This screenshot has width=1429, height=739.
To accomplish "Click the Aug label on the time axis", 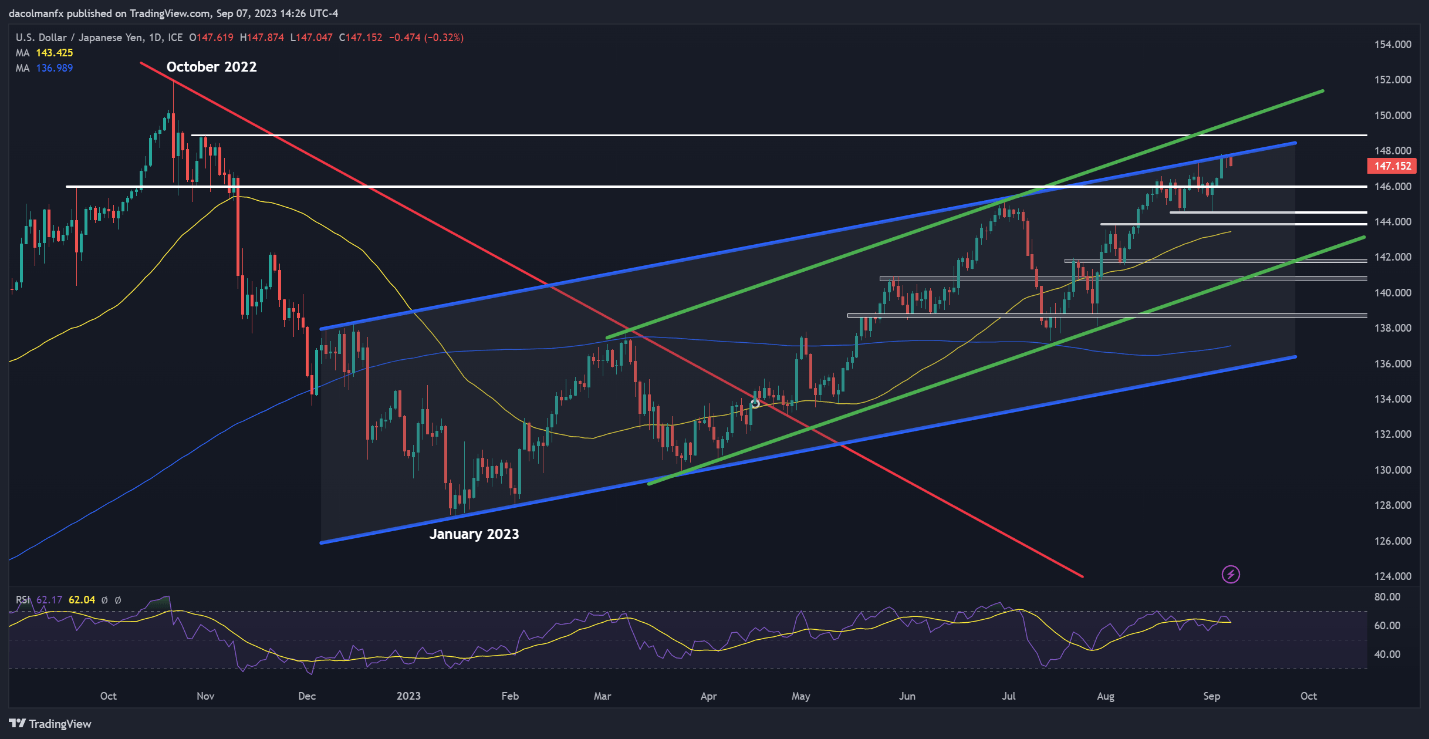I will [1105, 696].
